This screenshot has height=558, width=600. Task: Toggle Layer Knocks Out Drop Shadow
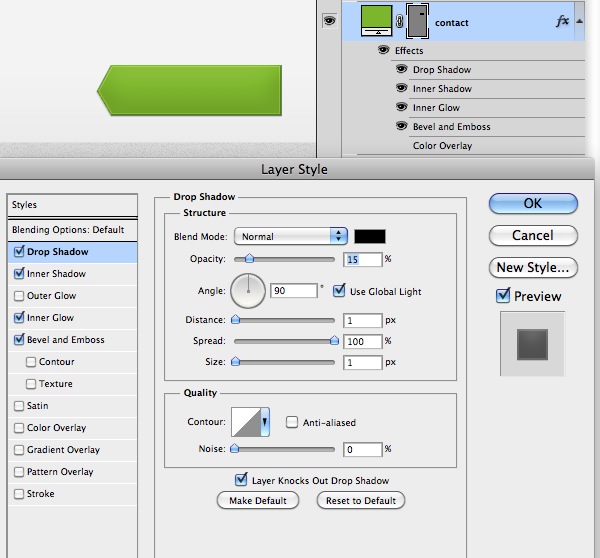(x=241, y=480)
